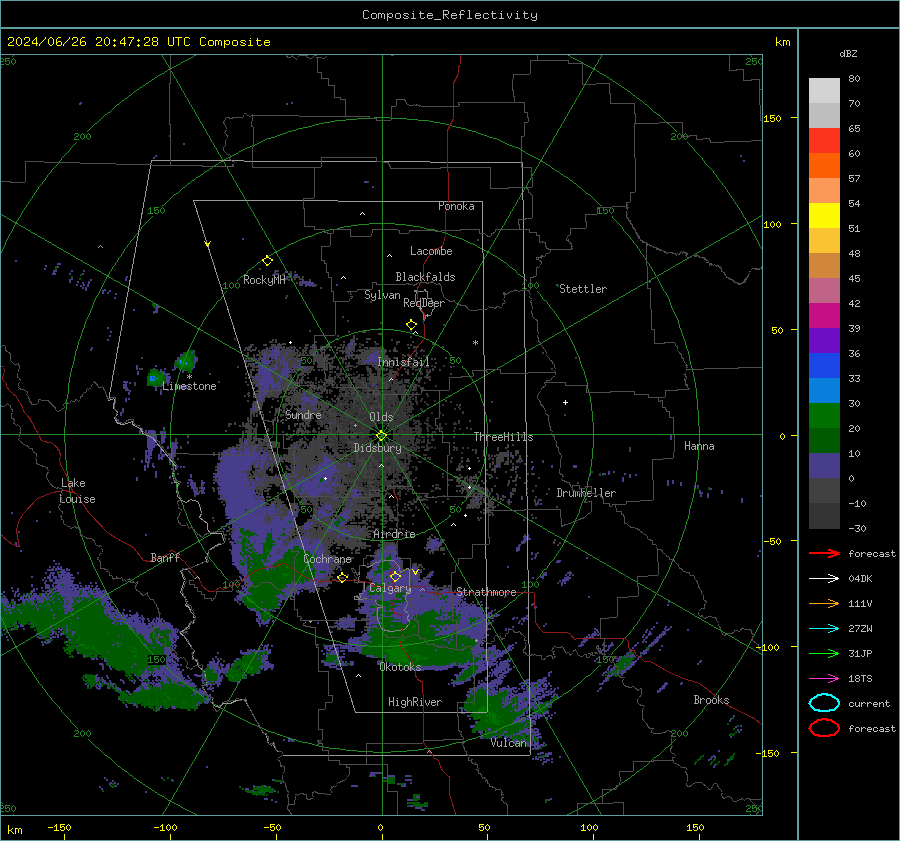The image size is (900, 841).
Task: Click the yellow diamond marker below RedDeer
Action: tap(412, 325)
